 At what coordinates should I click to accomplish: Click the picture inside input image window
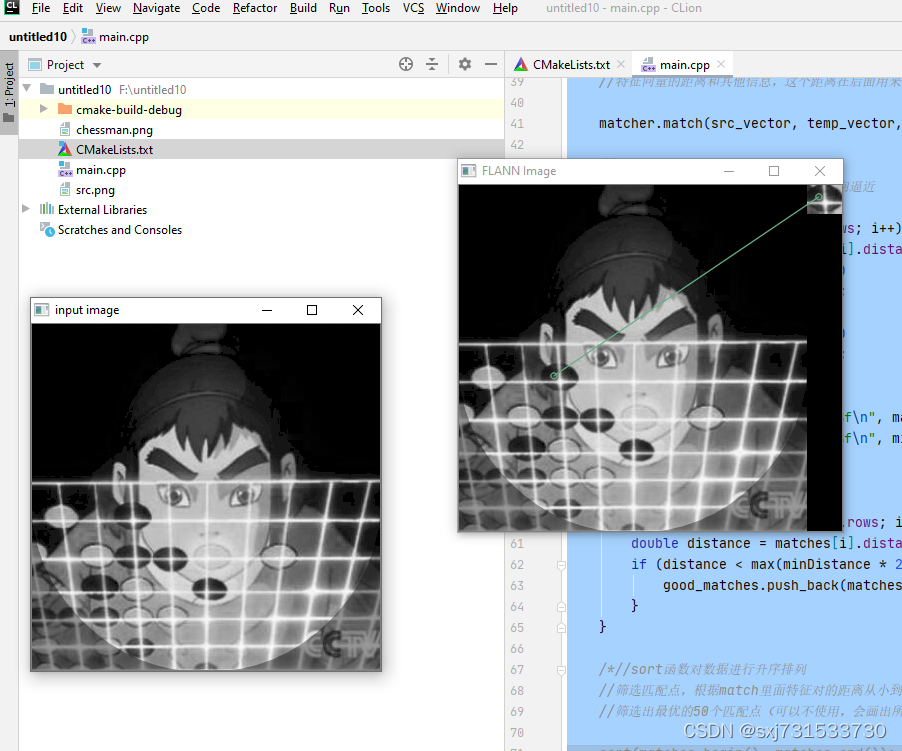coord(206,497)
